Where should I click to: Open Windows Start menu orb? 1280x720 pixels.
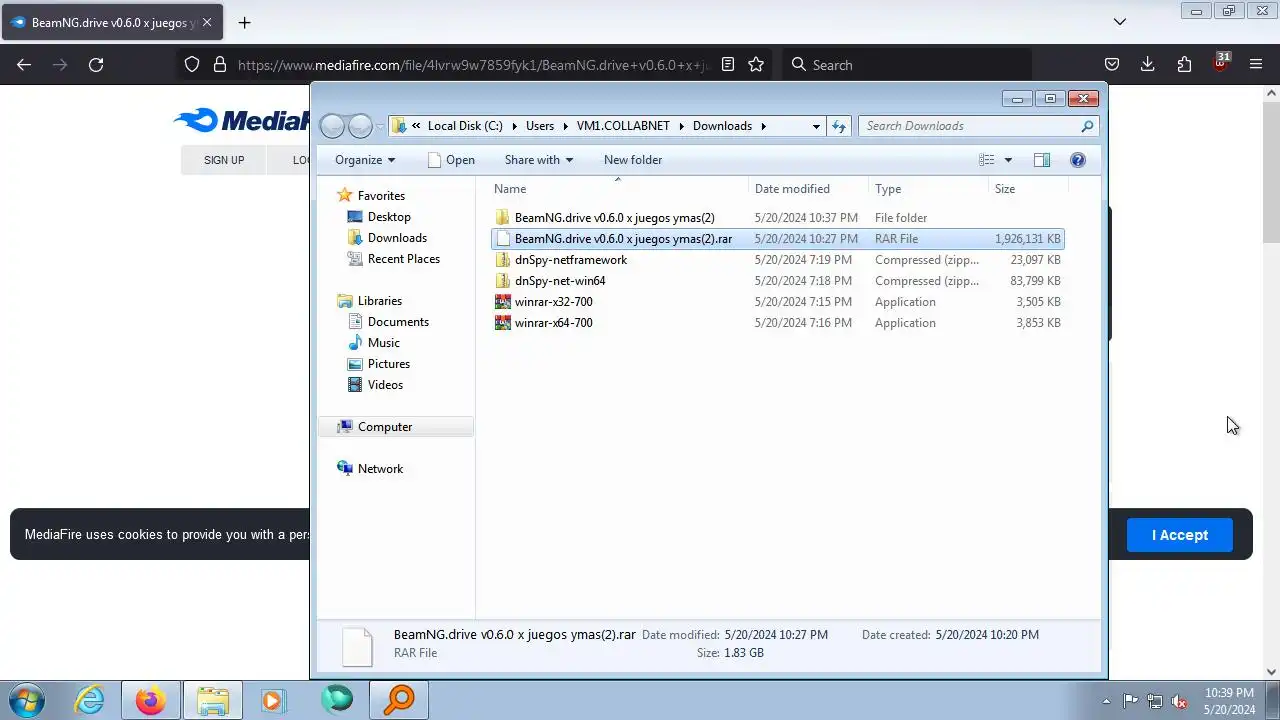[24, 700]
